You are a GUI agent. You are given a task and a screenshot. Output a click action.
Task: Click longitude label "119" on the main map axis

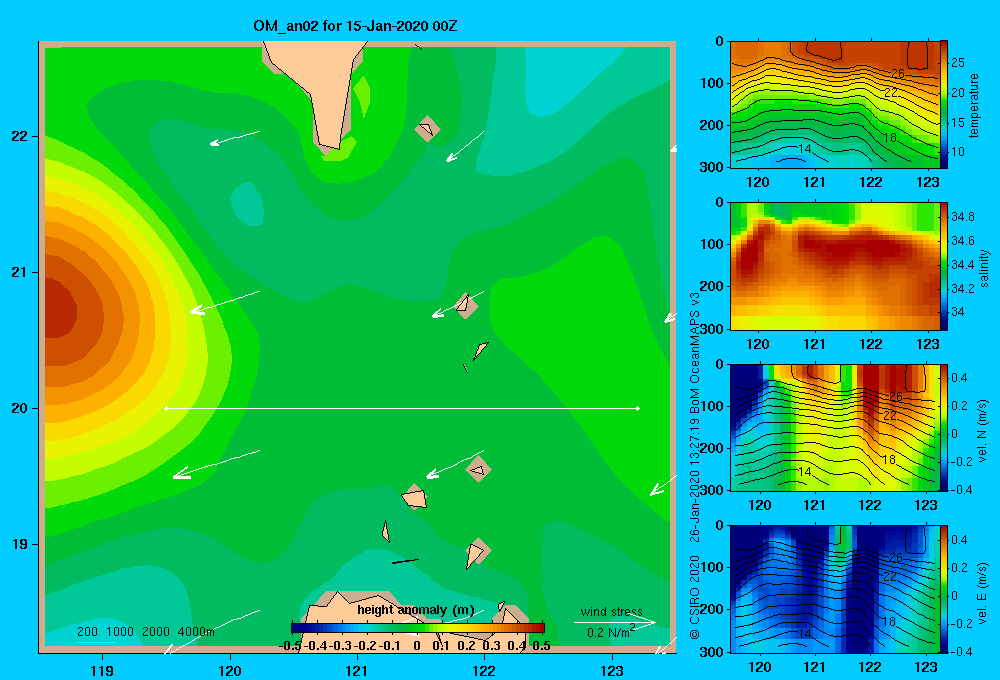103,670
